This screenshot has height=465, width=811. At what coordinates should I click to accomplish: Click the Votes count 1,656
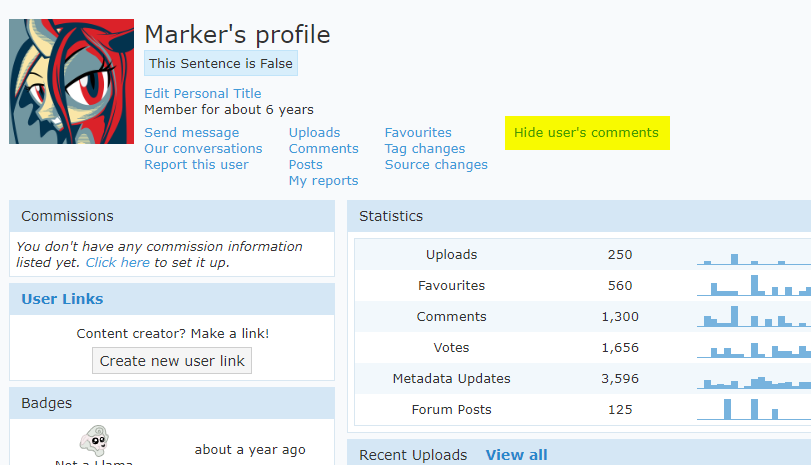click(x=620, y=348)
